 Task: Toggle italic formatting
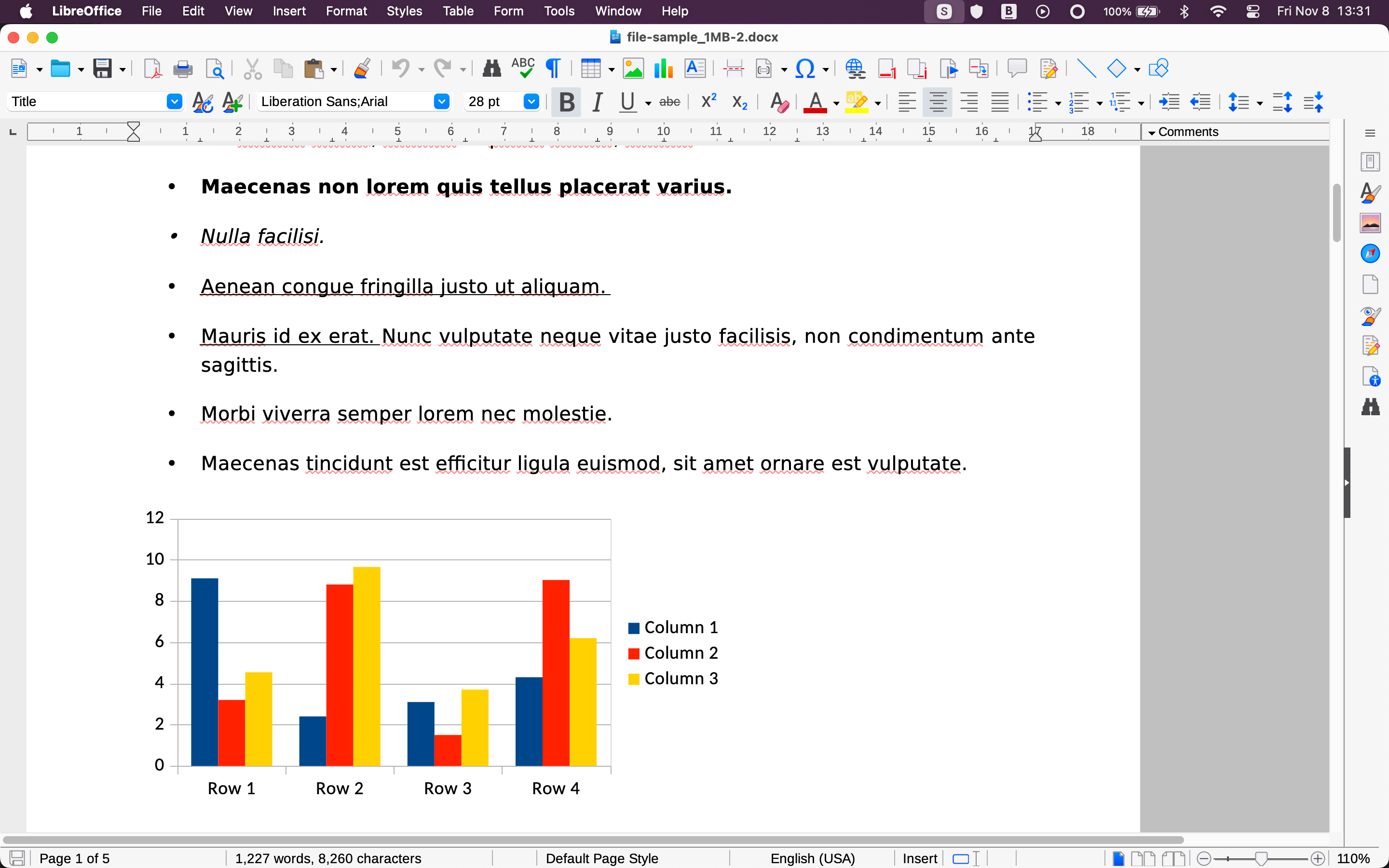[597, 102]
